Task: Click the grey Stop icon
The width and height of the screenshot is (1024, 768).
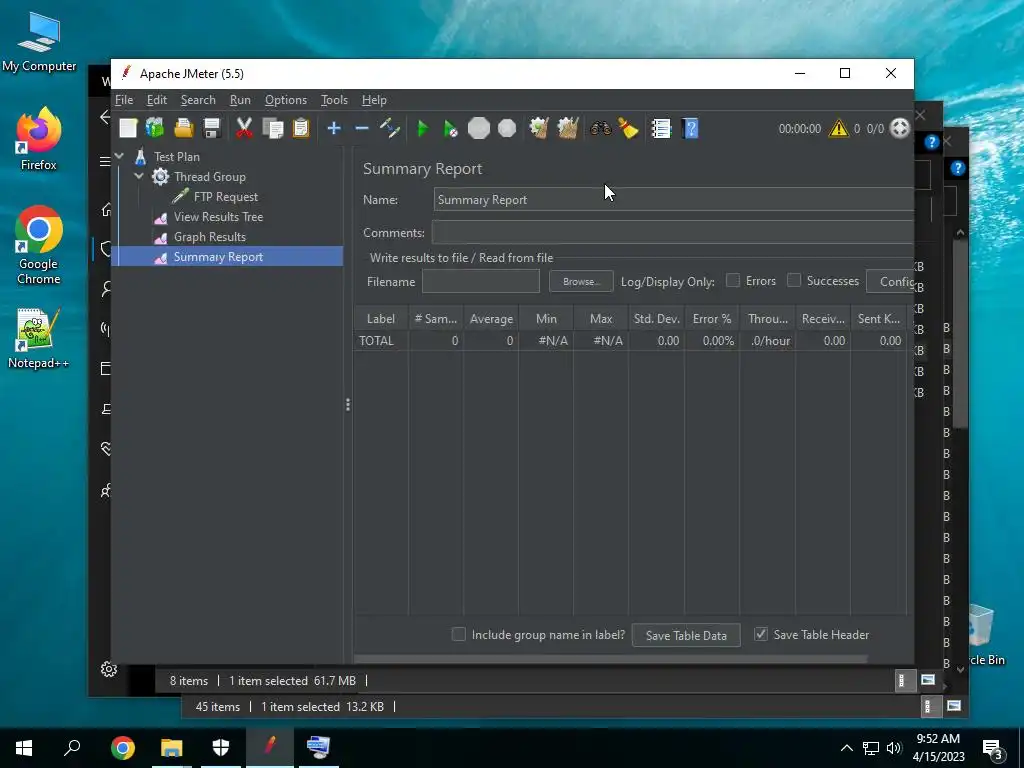Action: coord(479,128)
